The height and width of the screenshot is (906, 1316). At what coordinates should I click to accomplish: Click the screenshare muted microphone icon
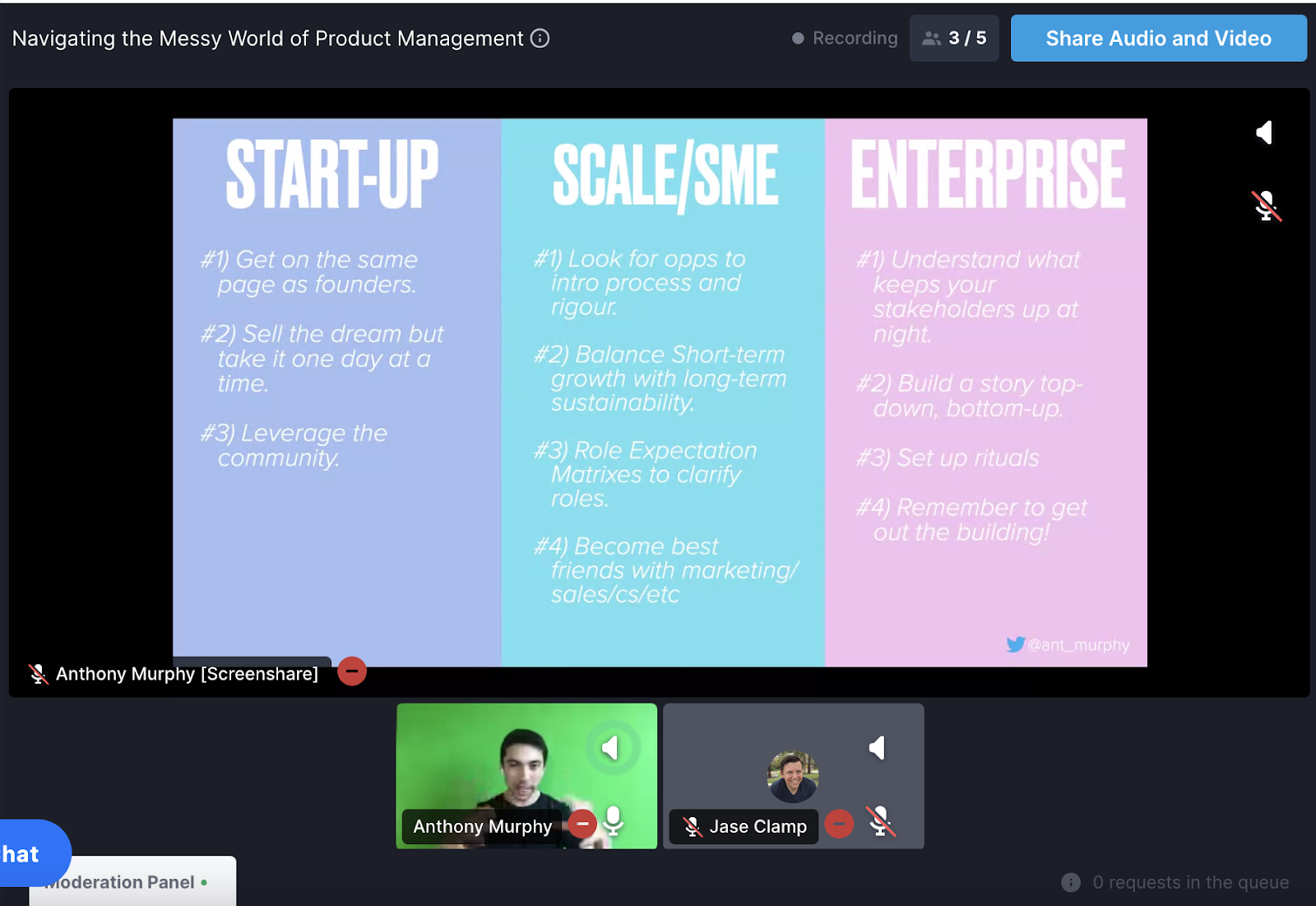click(1266, 206)
